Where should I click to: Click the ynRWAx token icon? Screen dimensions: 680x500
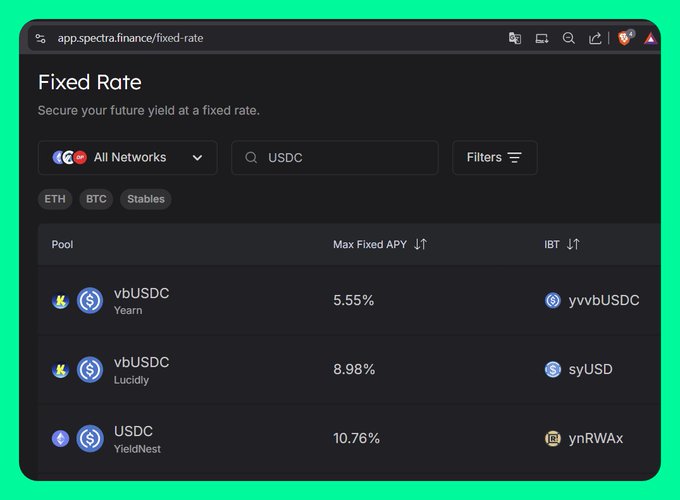pyautogui.click(x=552, y=438)
